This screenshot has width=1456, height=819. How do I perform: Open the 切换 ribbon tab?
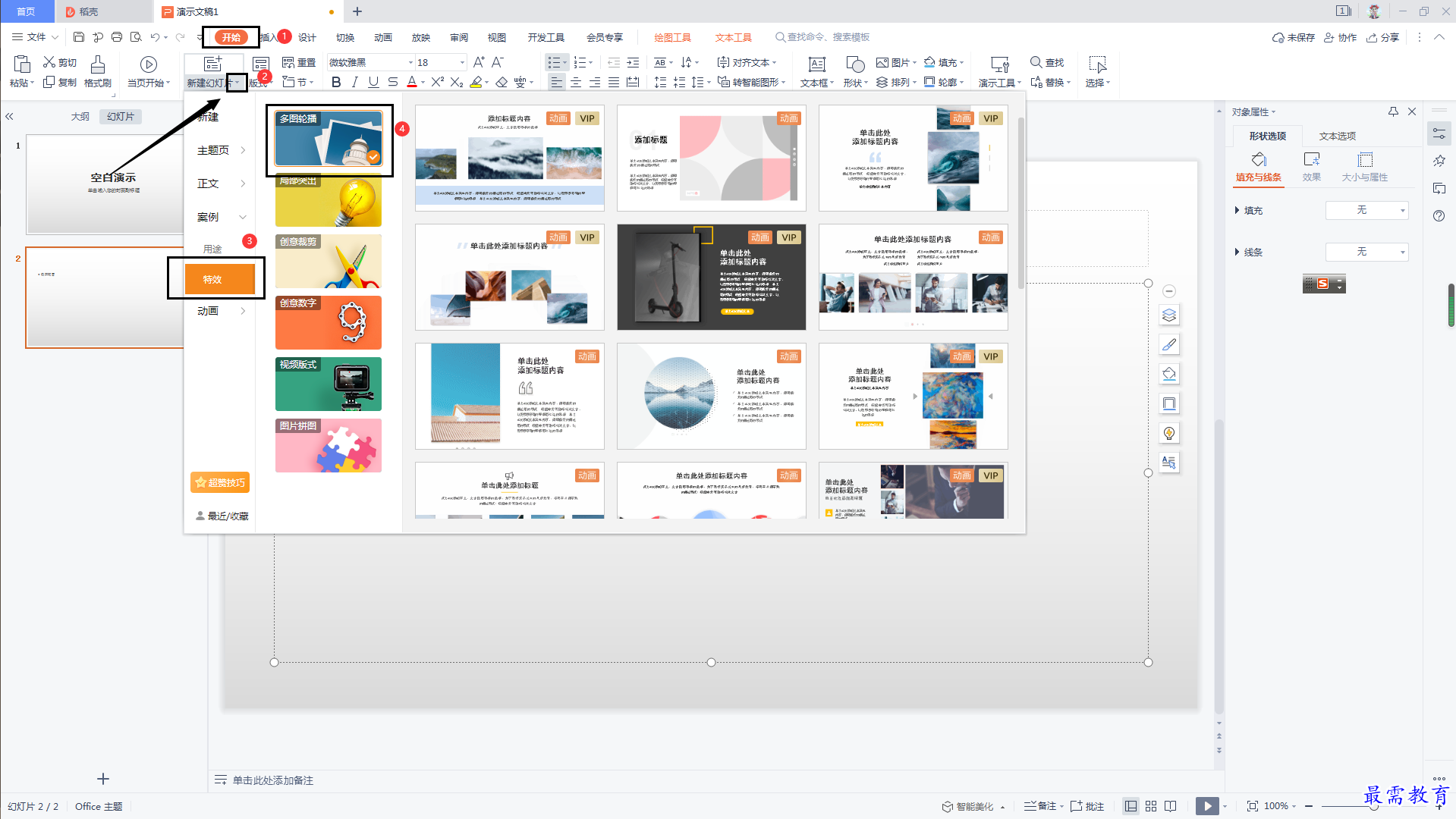pyautogui.click(x=345, y=37)
